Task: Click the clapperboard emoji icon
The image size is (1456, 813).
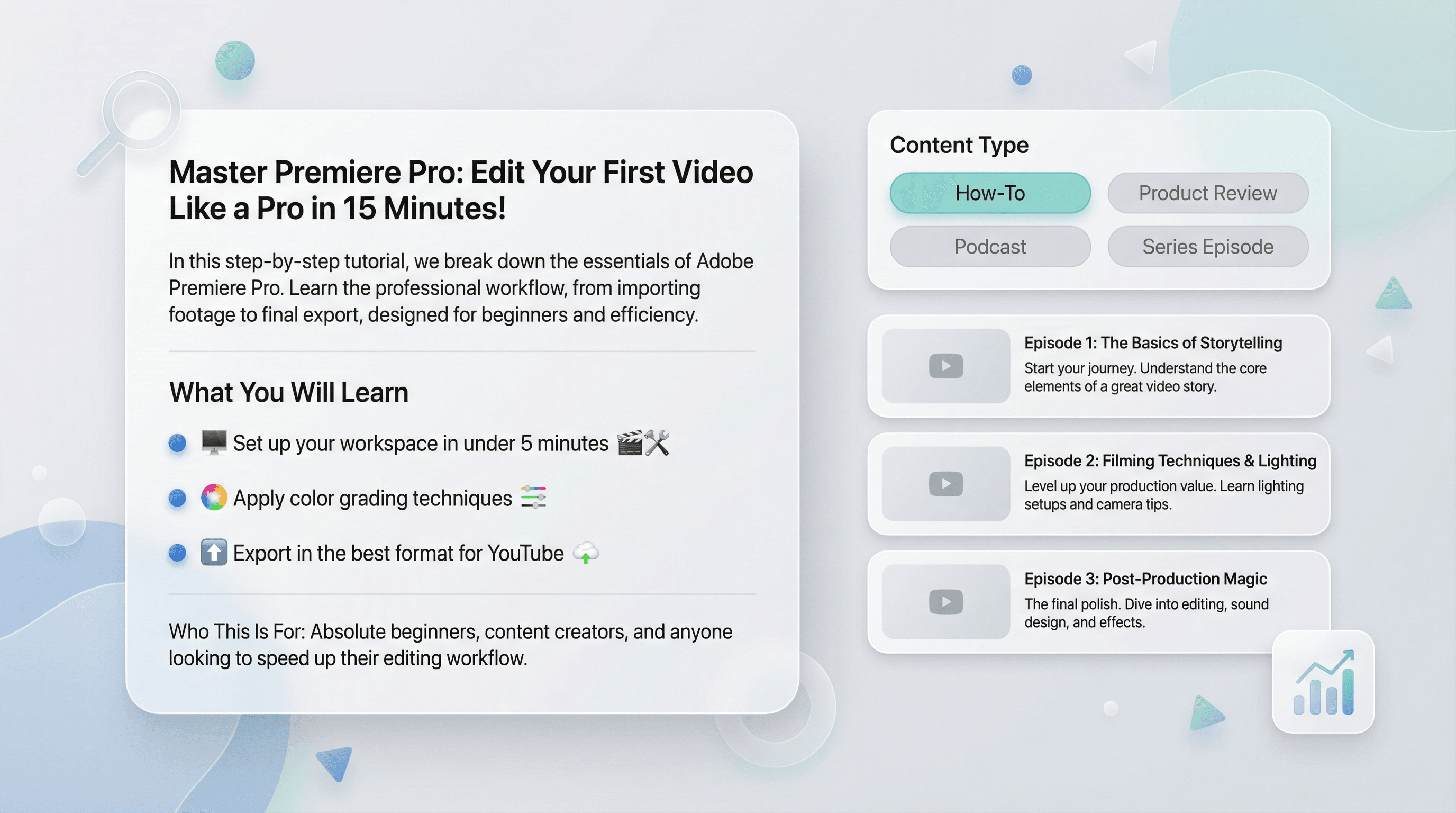Action: [629, 442]
